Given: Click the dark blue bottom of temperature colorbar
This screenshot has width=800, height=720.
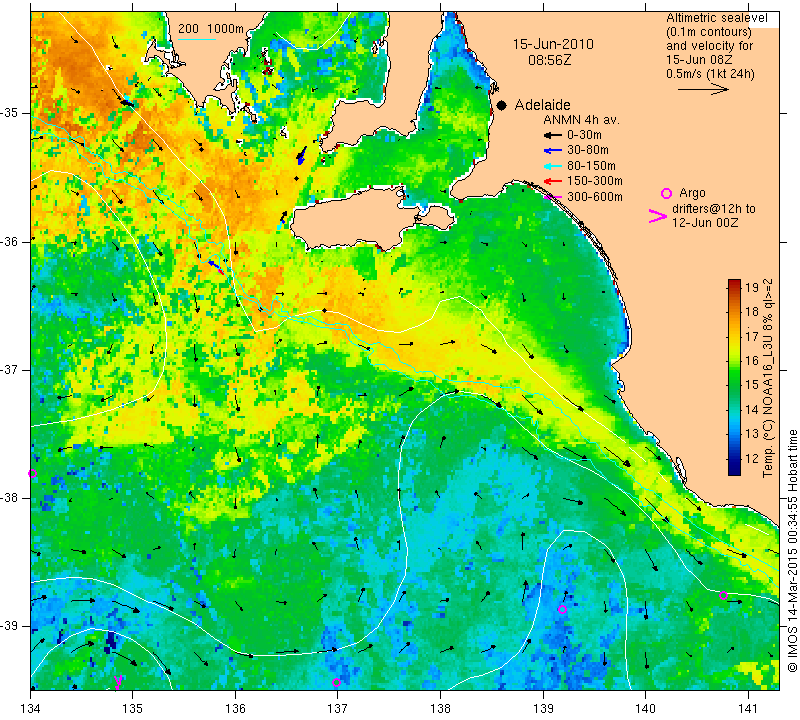Looking at the screenshot, I should tap(734, 471).
